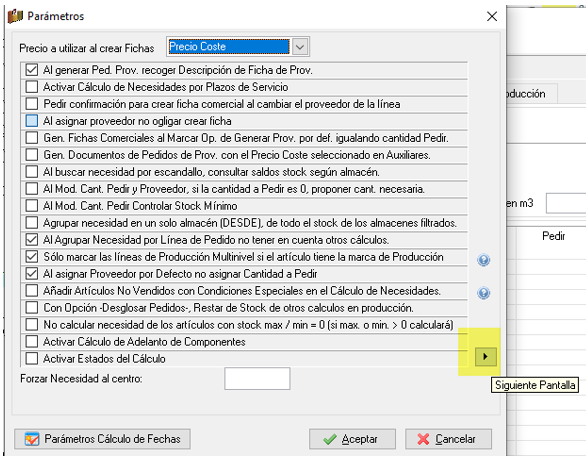Image resolution: width=586 pixels, height=458 pixels.
Task: Confirm with the Aceptar button
Action: (x=352, y=439)
